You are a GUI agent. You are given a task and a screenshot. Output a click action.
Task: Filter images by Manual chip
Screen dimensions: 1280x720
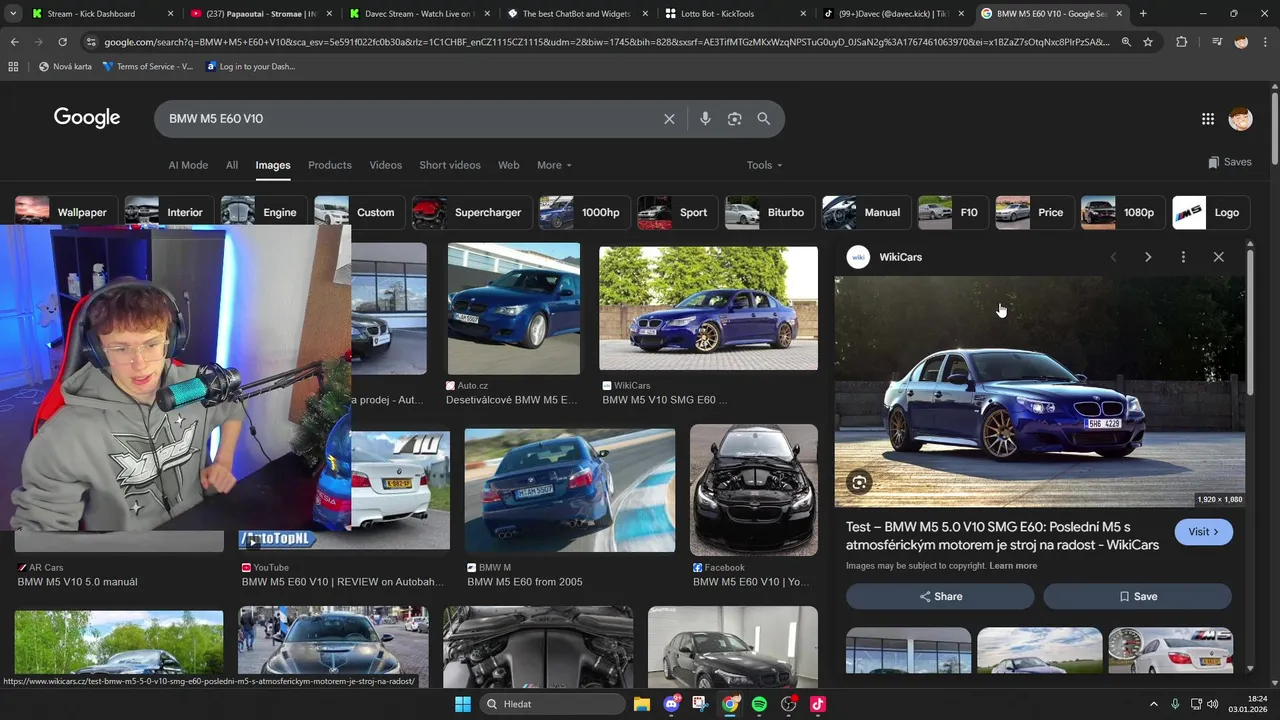click(x=865, y=212)
